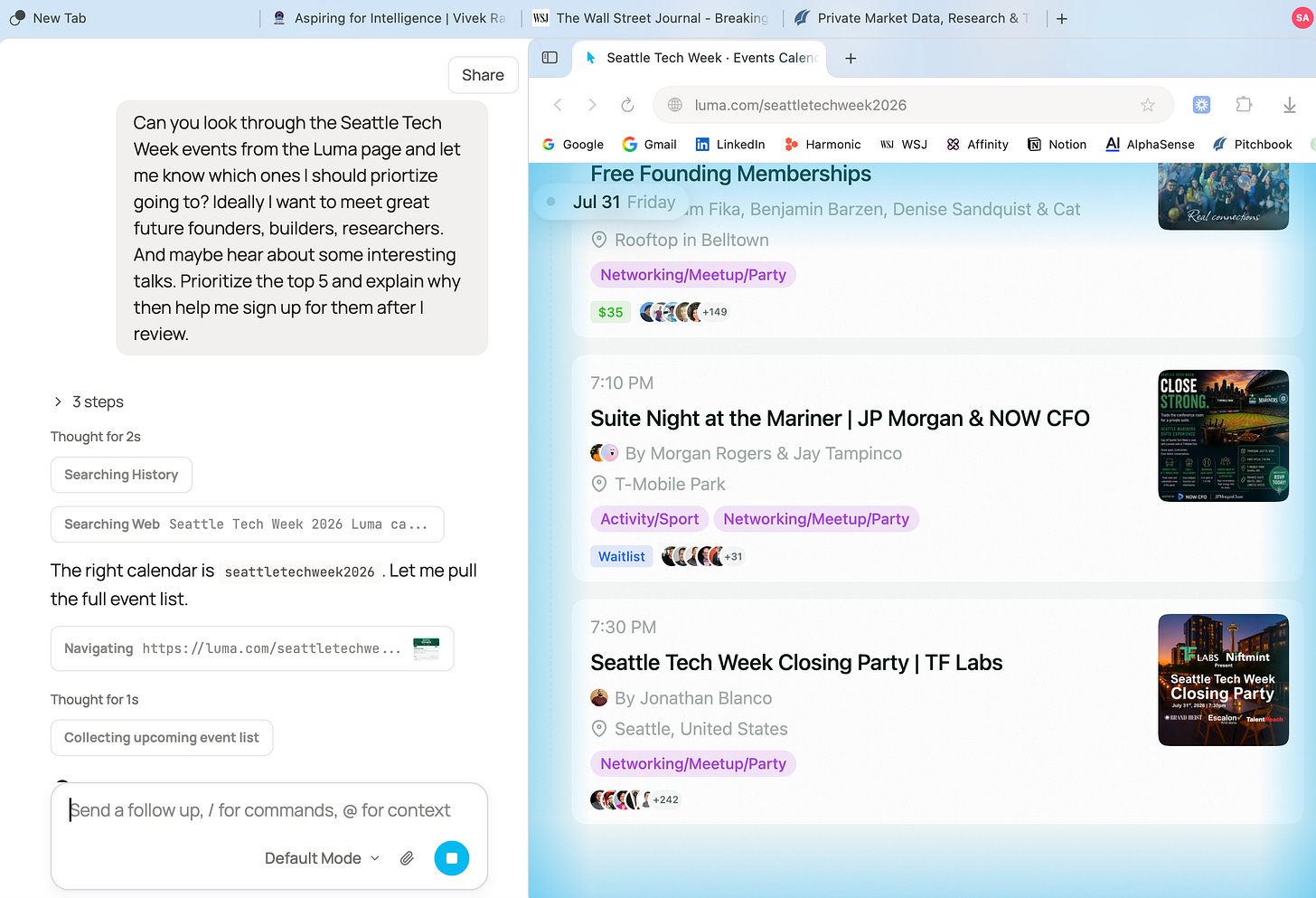The height and width of the screenshot is (898, 1316).
Task: Click 'Thought for 1s' text
Action: tap(95, 700)
